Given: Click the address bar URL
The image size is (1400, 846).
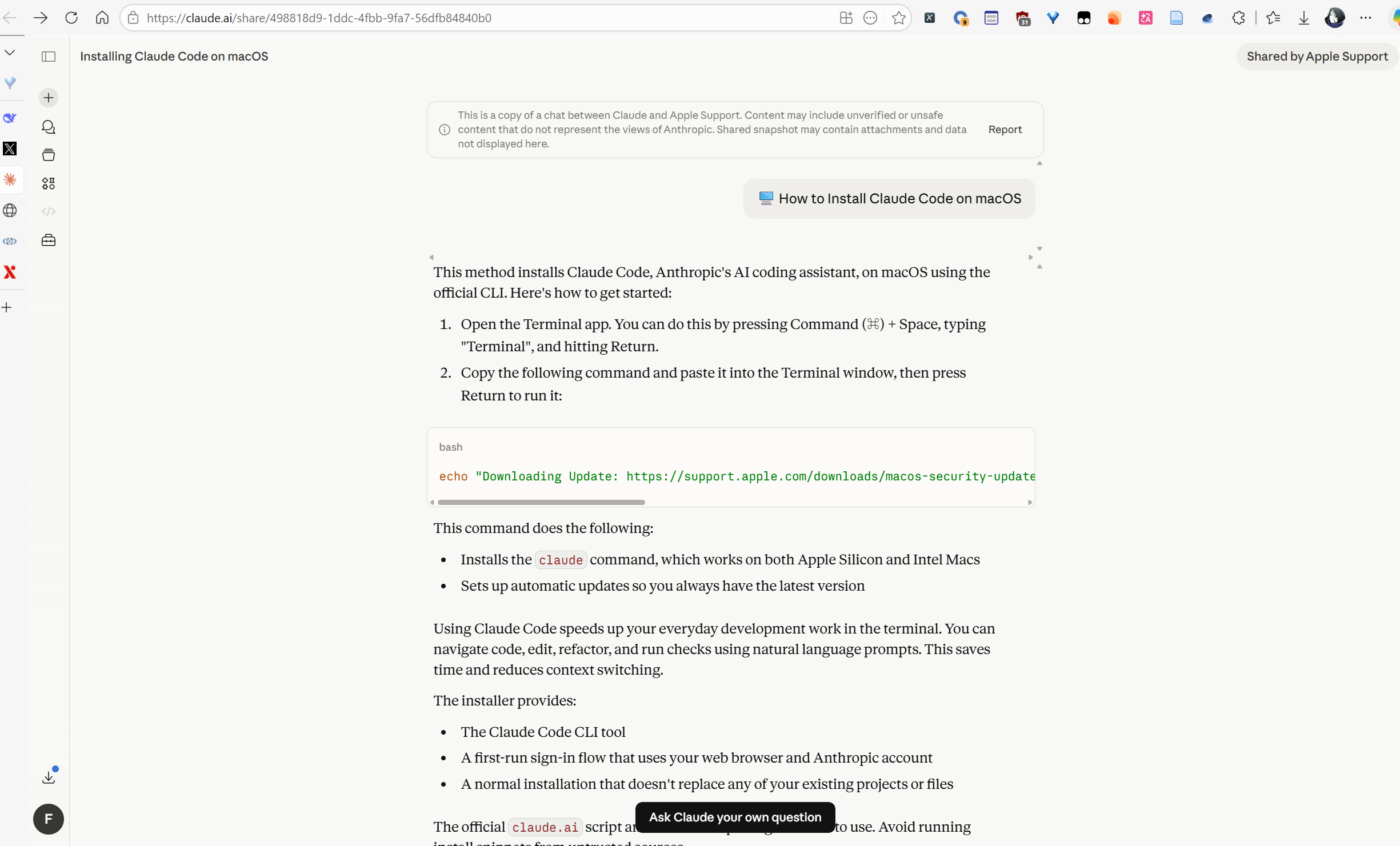Looking at the screenshot, I should click(319, 18).
